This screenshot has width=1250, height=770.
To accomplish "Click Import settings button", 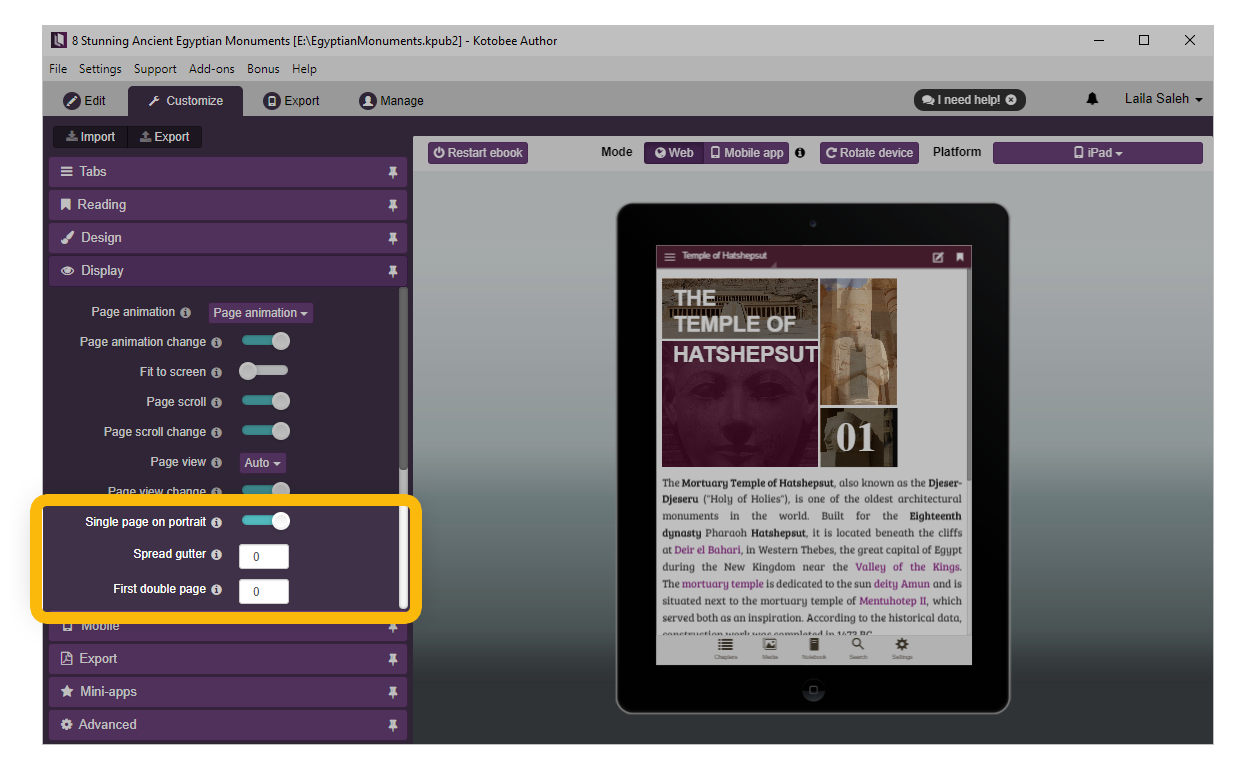I will 91,137.
